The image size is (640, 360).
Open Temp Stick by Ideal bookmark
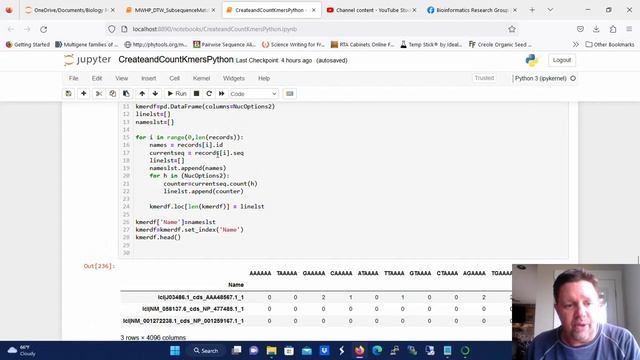tap(431, 44)
